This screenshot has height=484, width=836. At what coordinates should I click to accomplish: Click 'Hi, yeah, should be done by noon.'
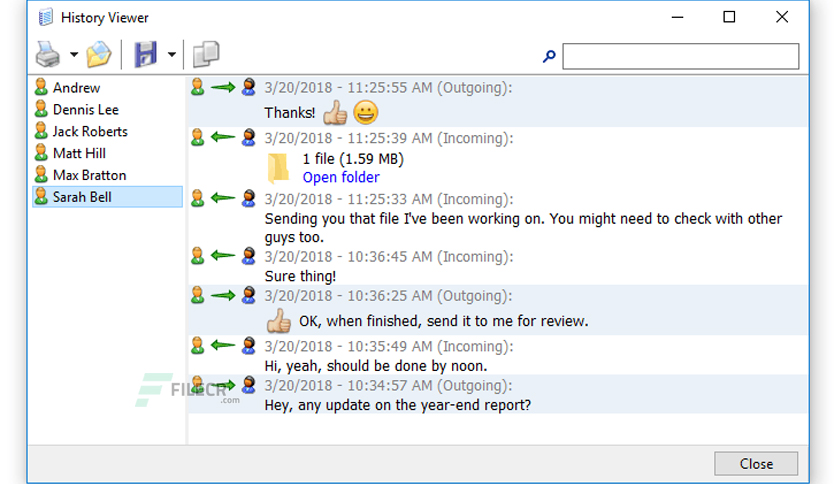376,366
